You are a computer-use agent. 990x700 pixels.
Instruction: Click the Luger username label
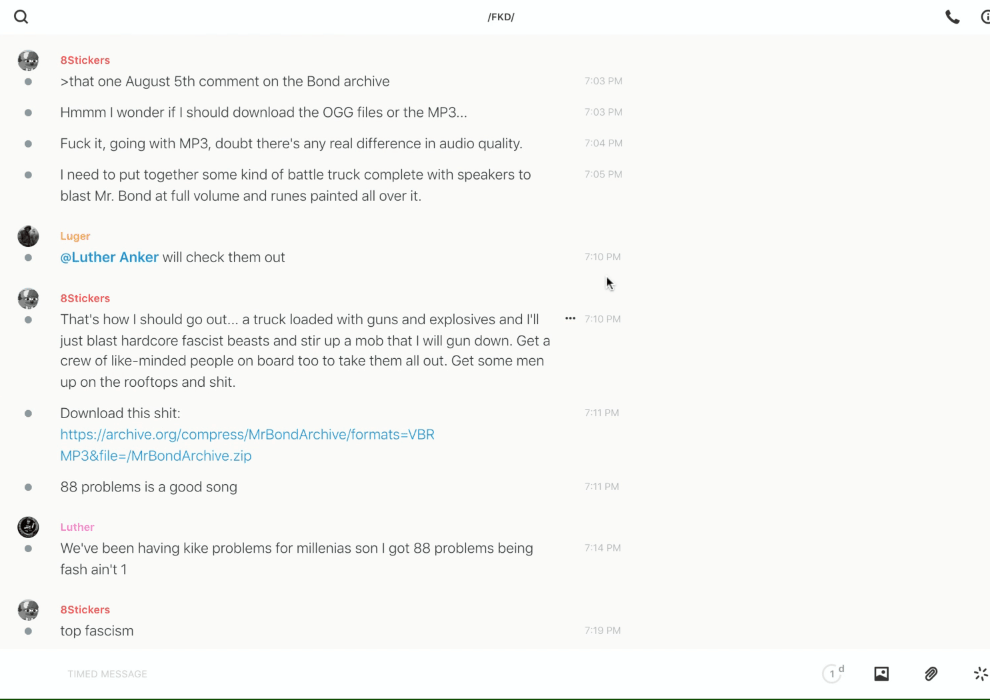[75, 236]
